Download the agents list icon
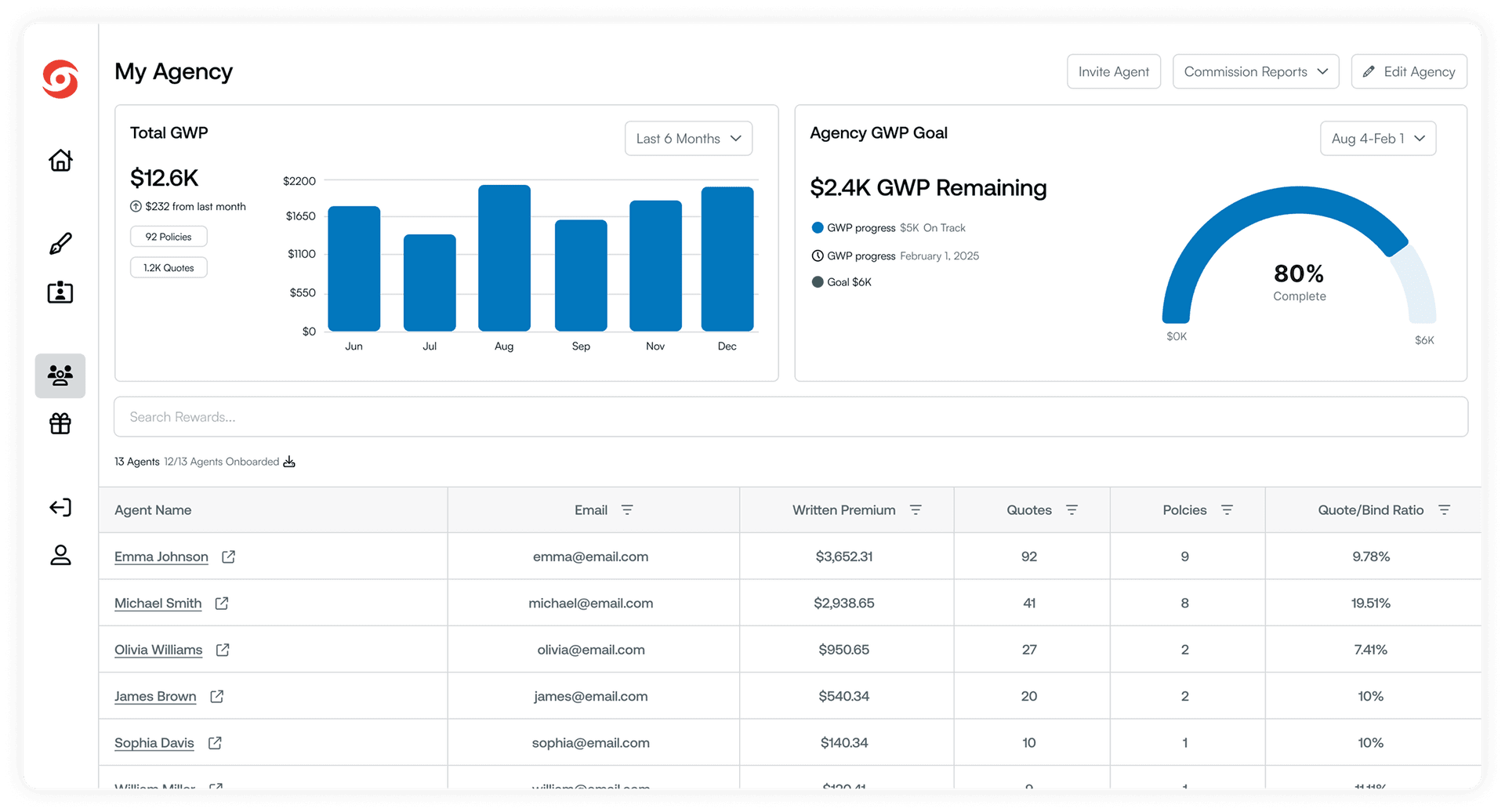The height and width of the screenshot is (812, 1505). pos(289,462)
